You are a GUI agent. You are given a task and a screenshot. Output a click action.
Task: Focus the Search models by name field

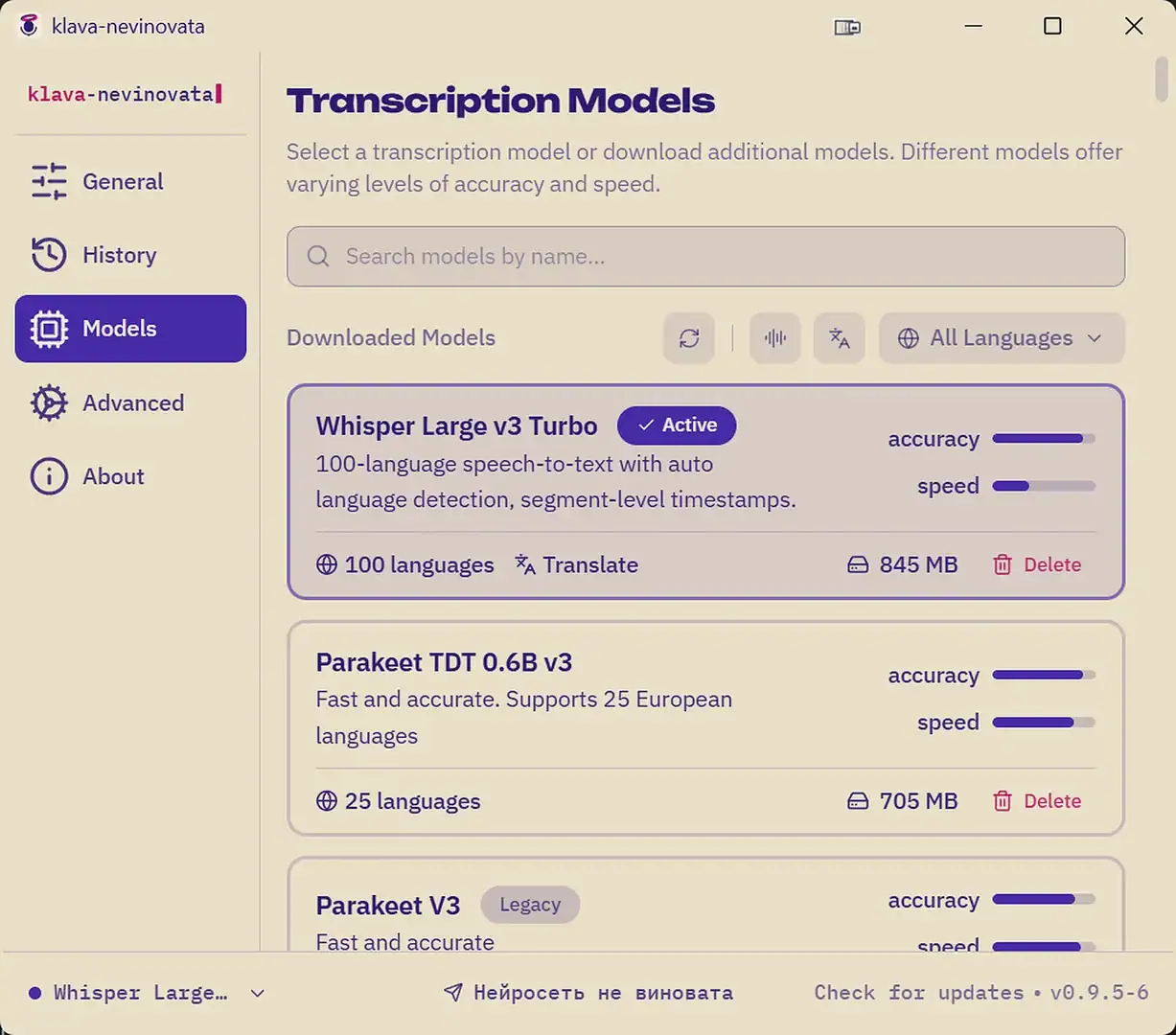tap(705, 256)
